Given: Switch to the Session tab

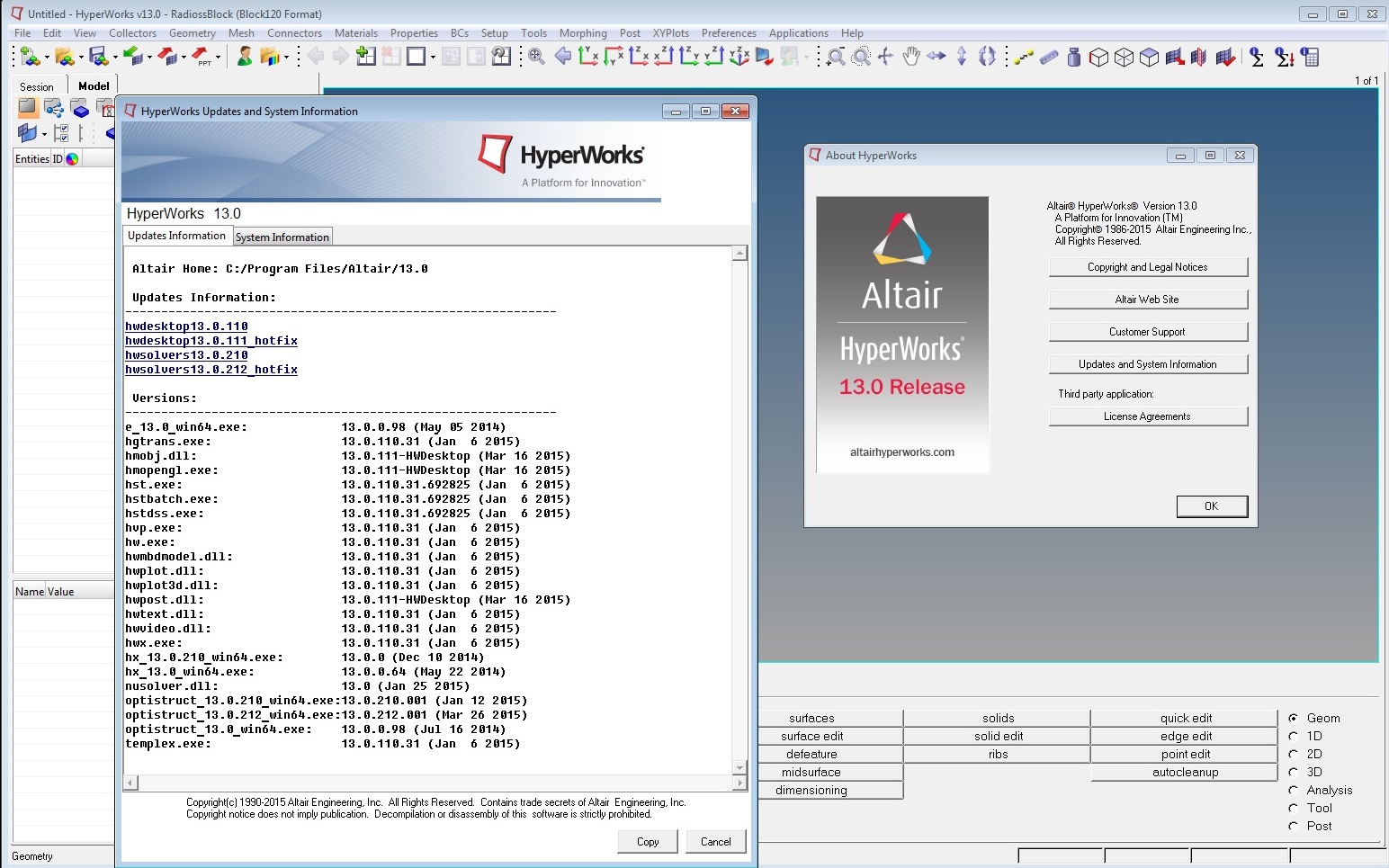Looking at the screenshot, I should coord(37,86).
